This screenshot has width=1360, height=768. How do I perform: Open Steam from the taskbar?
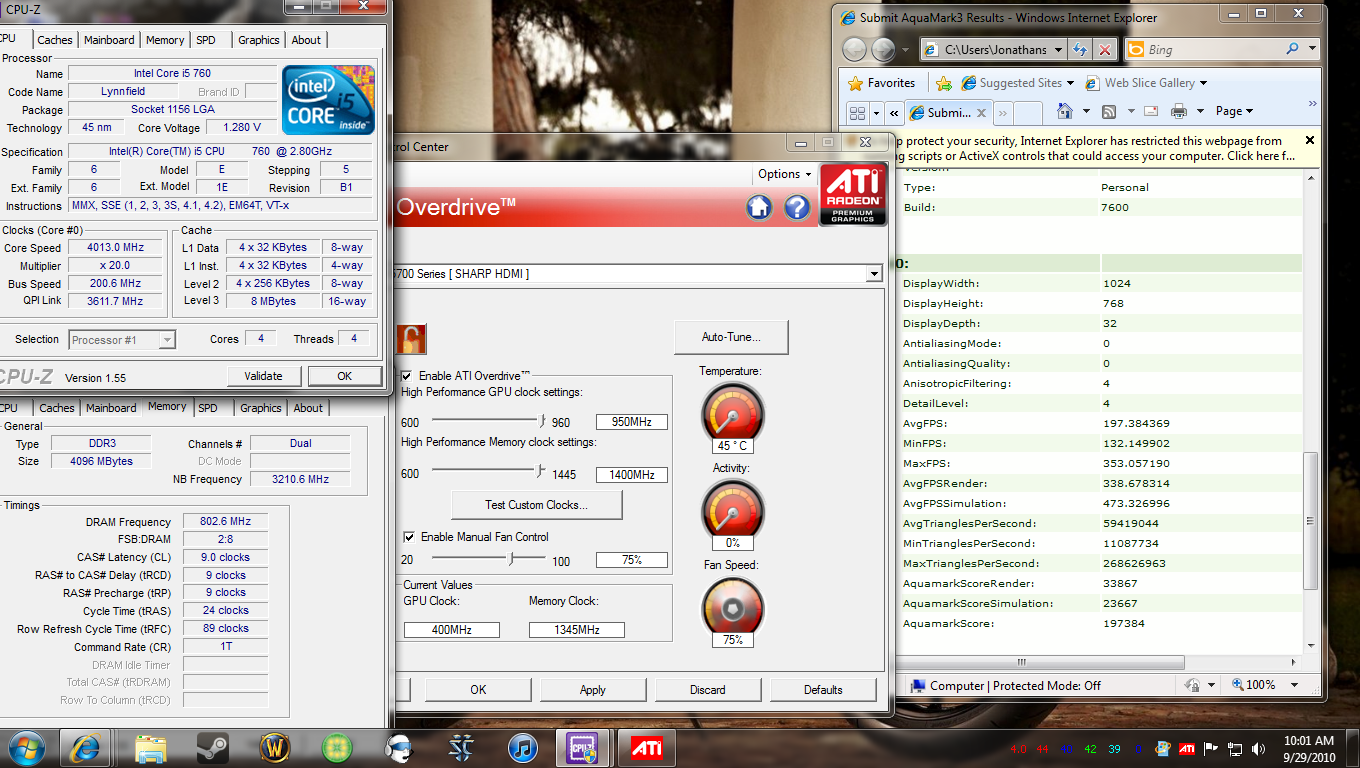[x=212, y=747]
